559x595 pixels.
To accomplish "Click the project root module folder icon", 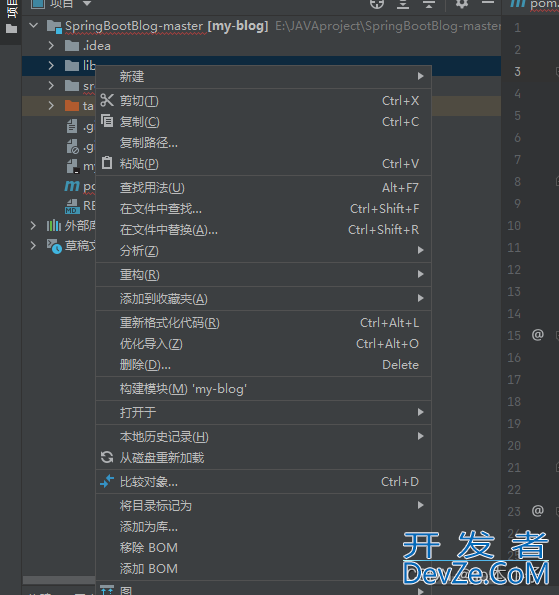I will pos(54,27).
